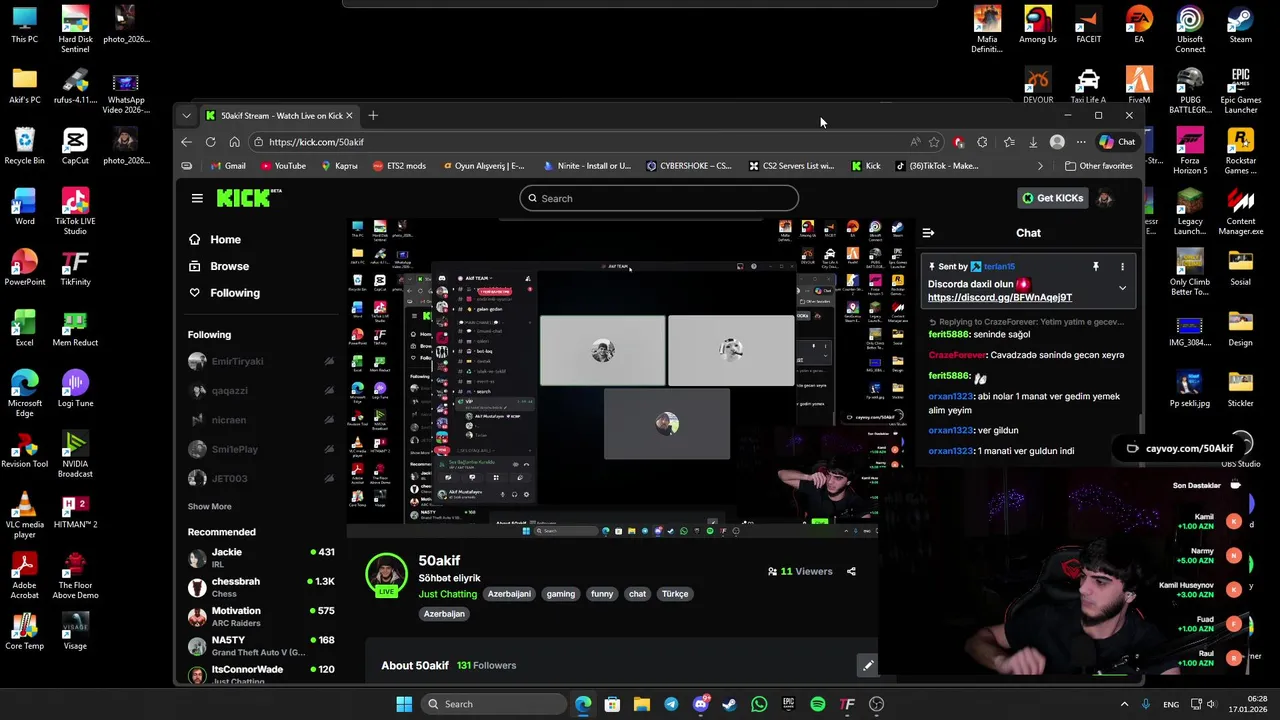Open the discord.gg invite link
Image resolution: width=1280 pixels, height=720 pixels.
(x=1000, y=298)
